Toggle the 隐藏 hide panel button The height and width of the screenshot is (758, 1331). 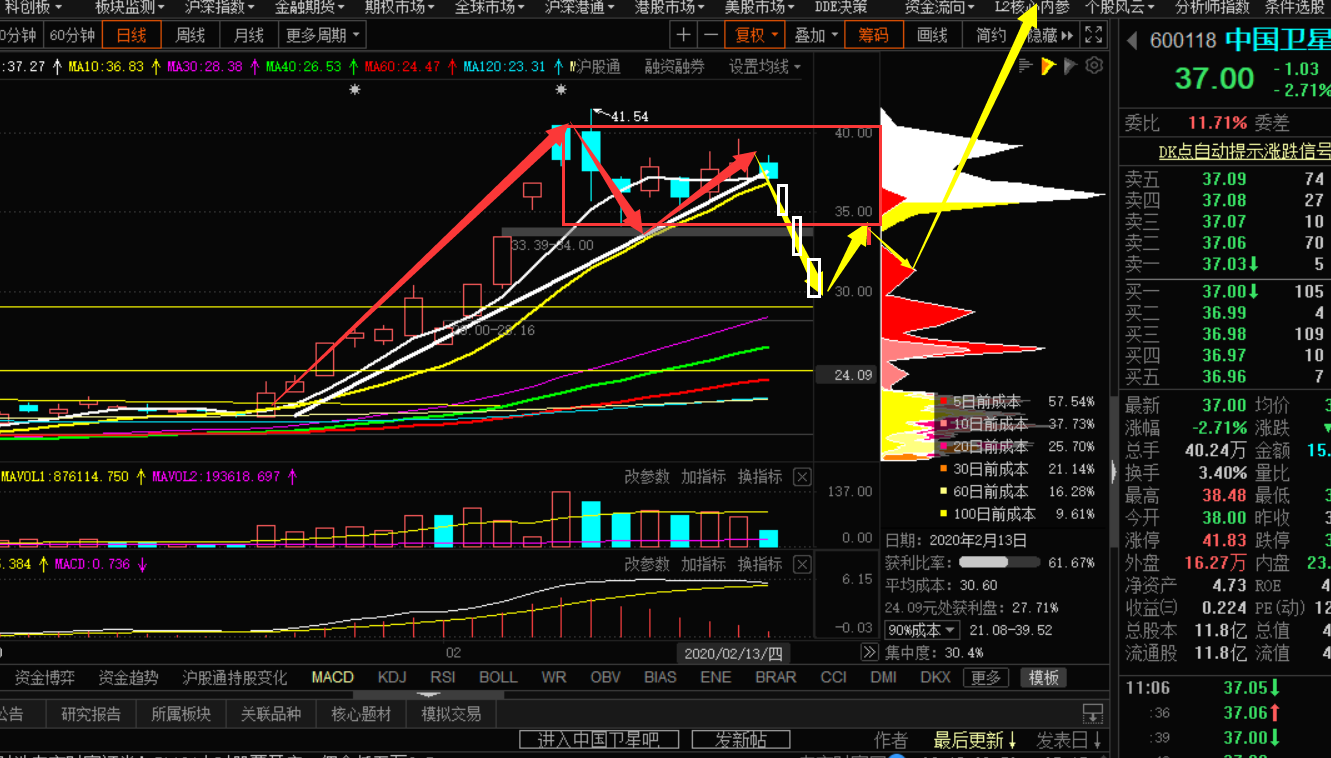[1049, 35]
